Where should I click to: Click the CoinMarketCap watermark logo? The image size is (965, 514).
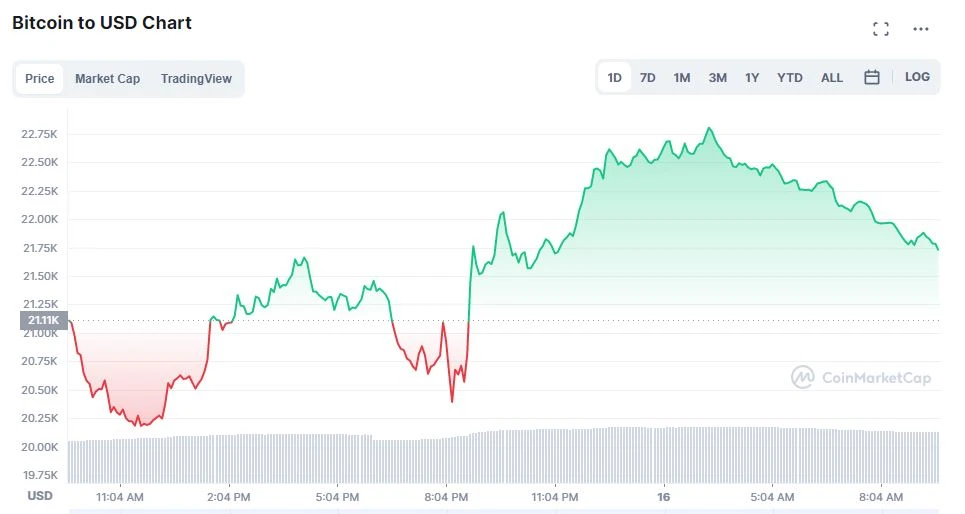(861, 377)
